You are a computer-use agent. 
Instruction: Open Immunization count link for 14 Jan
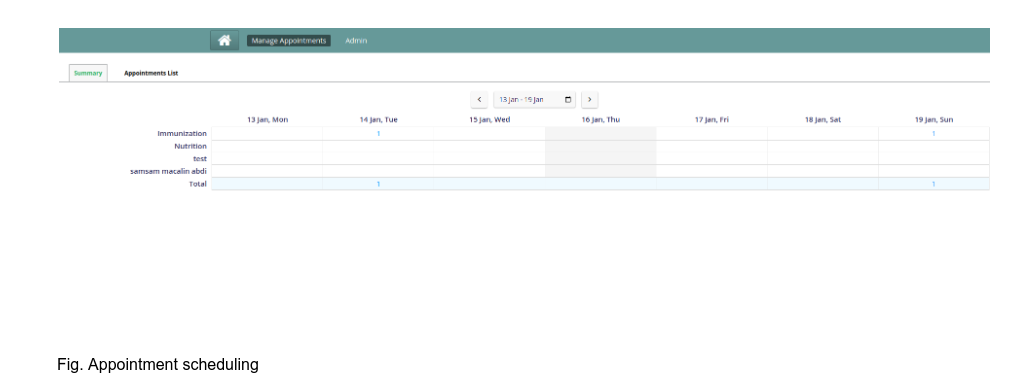click(x=378, y=134)
